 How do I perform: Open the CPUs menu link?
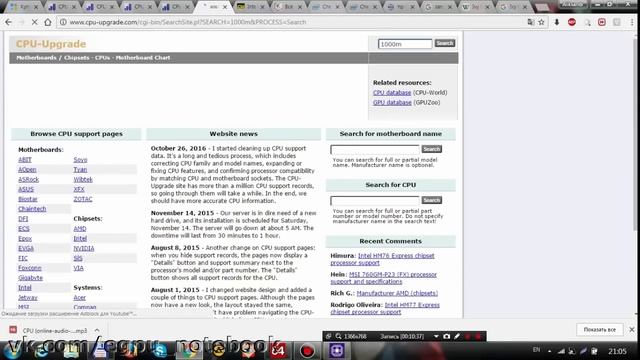pyautogui.click(x=102, y=58)
